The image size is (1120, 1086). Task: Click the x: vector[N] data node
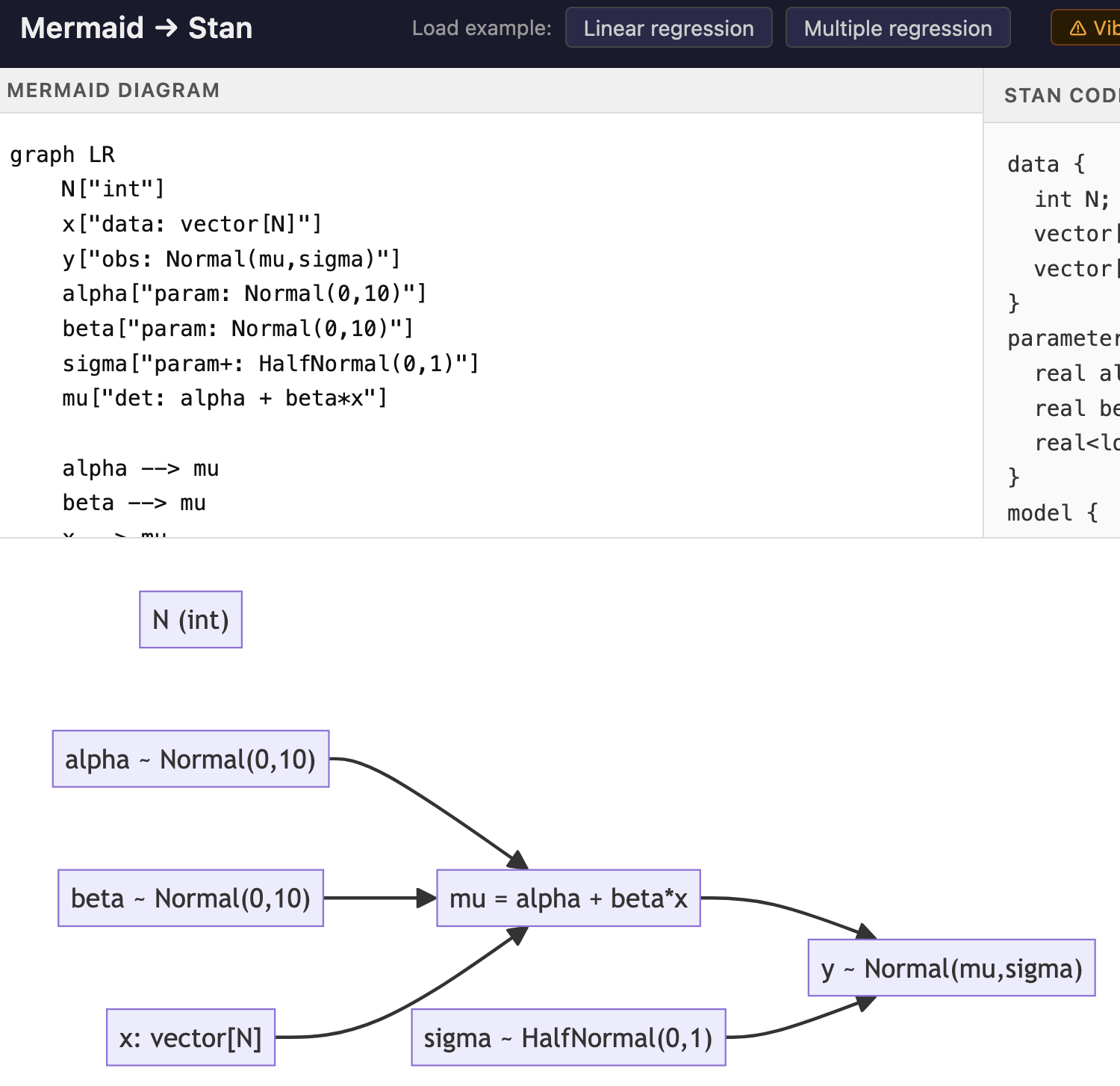coord(190,1037)
